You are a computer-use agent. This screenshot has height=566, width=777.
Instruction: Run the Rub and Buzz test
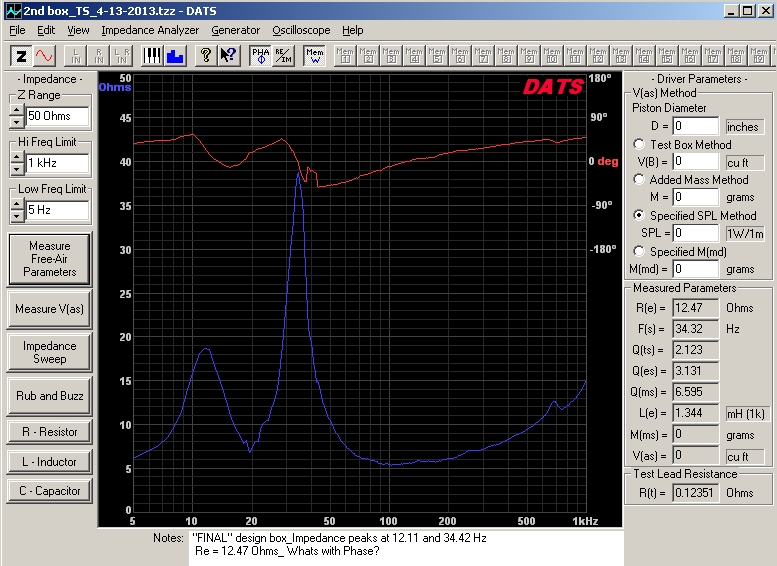click(50, 396)
